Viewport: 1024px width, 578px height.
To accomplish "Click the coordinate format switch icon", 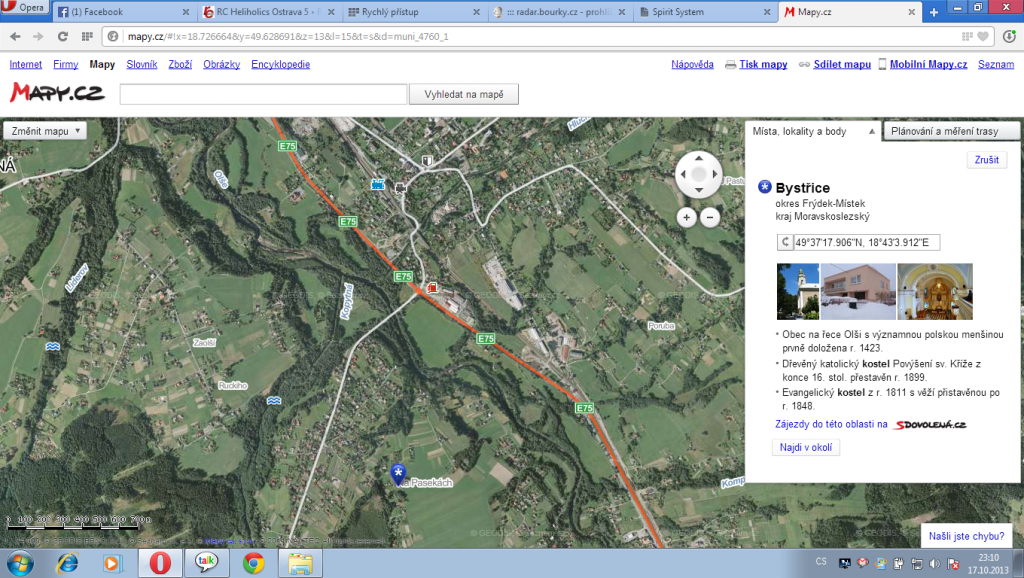I will pos(786,243).
